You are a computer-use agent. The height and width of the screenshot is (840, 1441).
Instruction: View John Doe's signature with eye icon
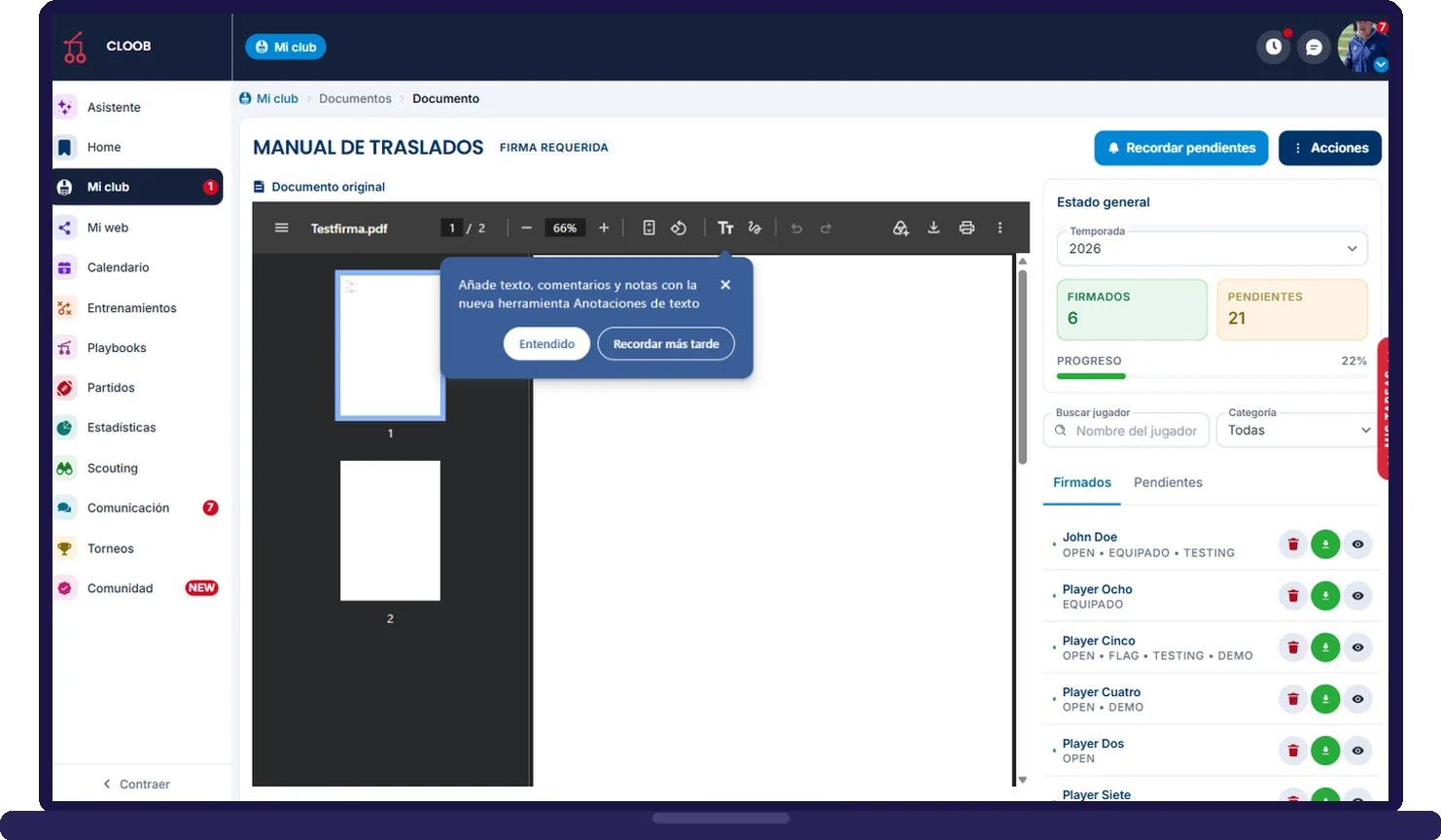(1357, 544)
